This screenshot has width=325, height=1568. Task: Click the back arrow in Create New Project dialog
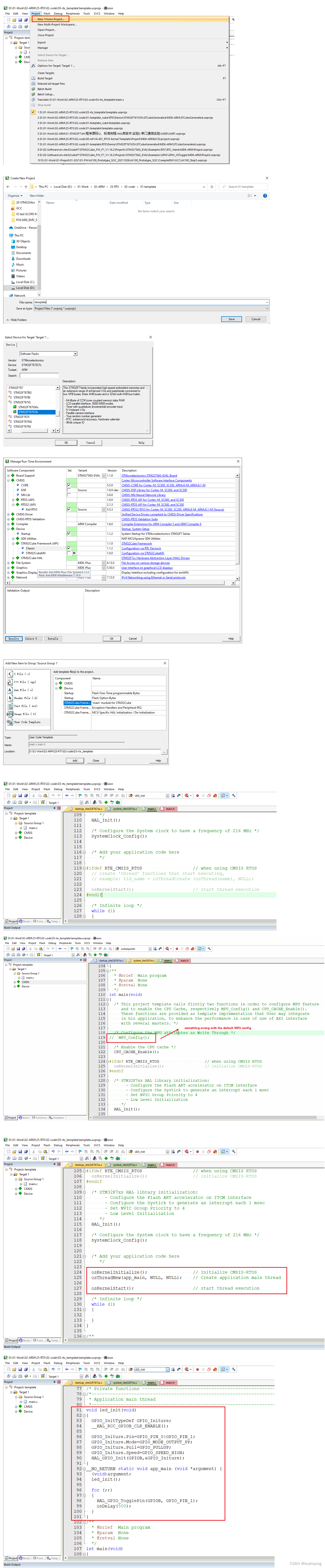(x=8, y=187)
